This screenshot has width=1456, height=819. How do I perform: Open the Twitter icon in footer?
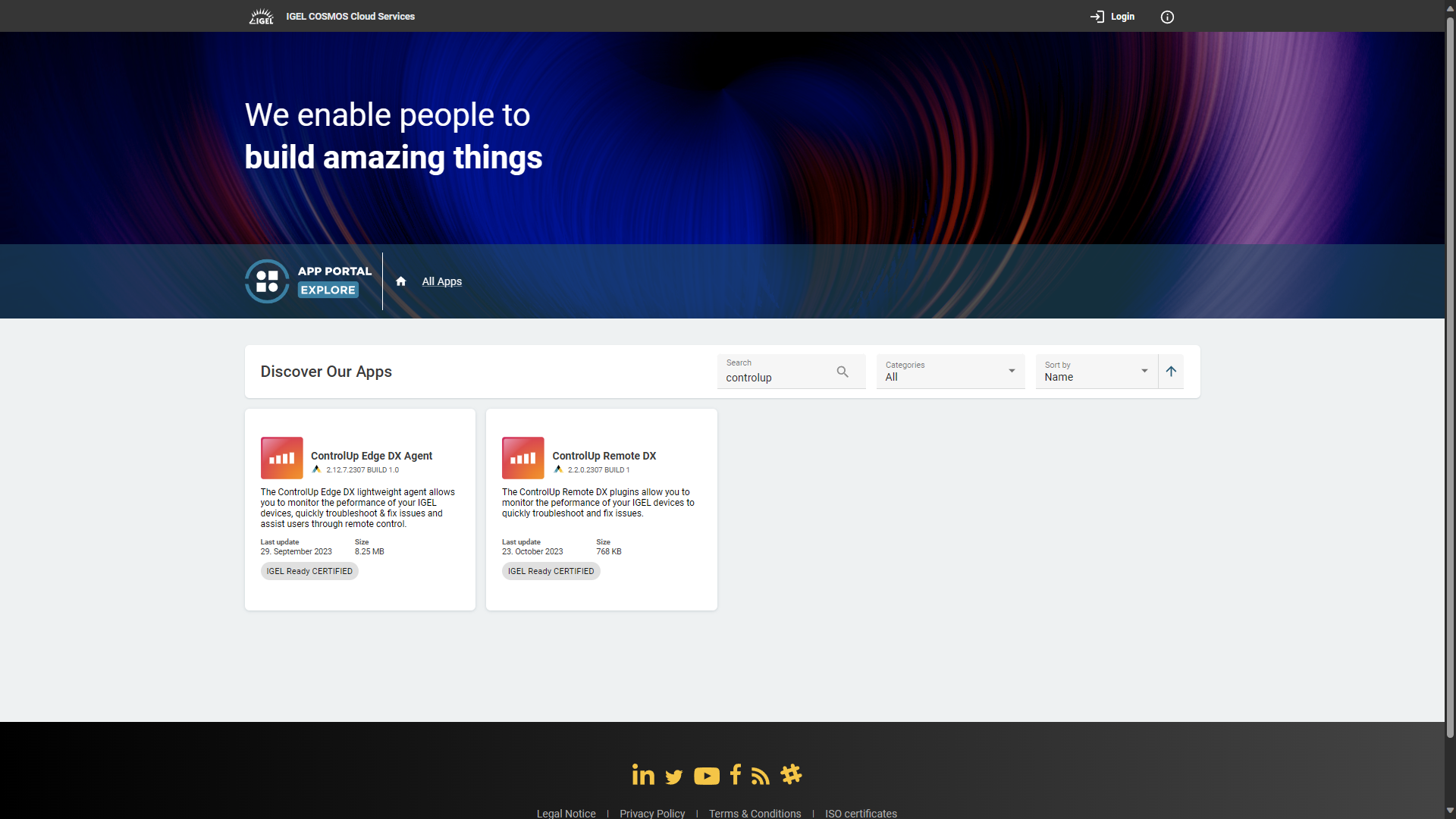673,777
